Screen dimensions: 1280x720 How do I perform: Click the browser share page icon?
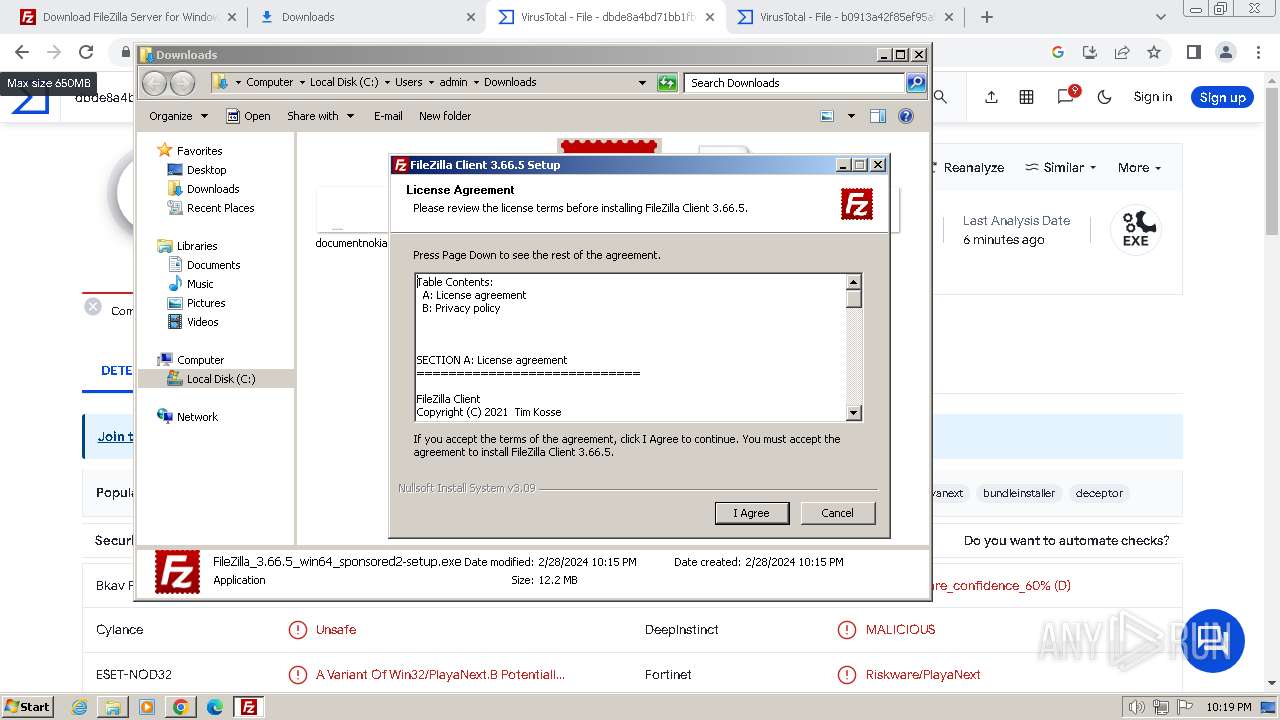pyautogui.click(x=1122, y=52)
